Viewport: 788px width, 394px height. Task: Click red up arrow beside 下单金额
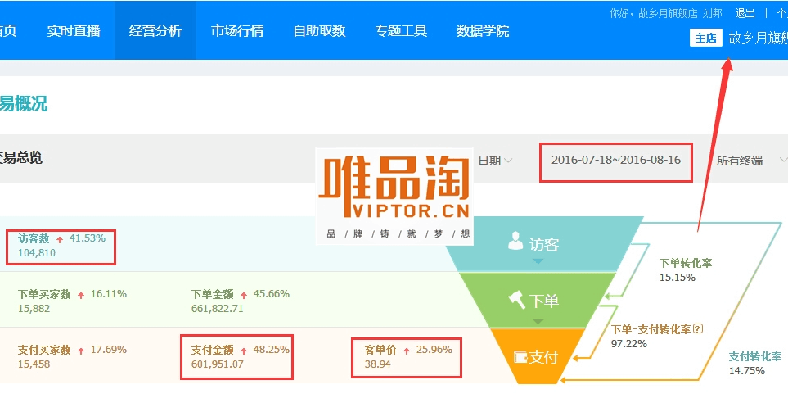pos(244,295)
